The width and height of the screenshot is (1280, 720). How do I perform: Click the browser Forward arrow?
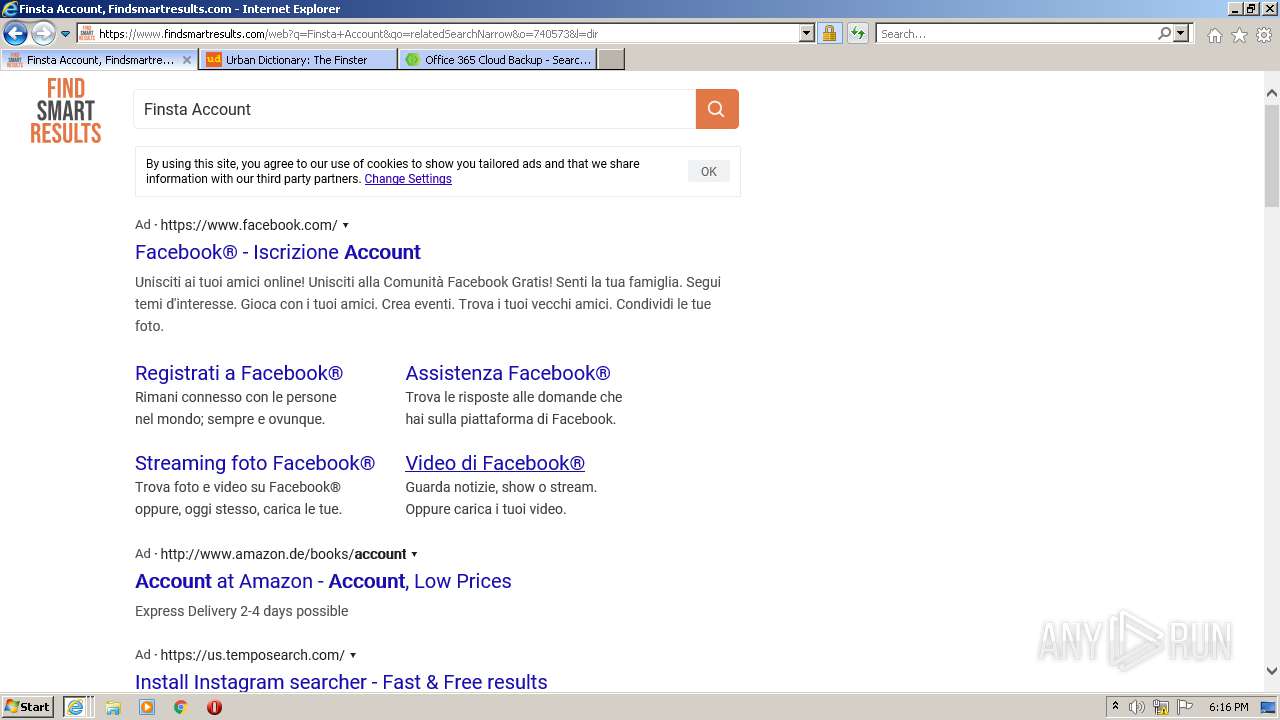(x=43, y=34)
